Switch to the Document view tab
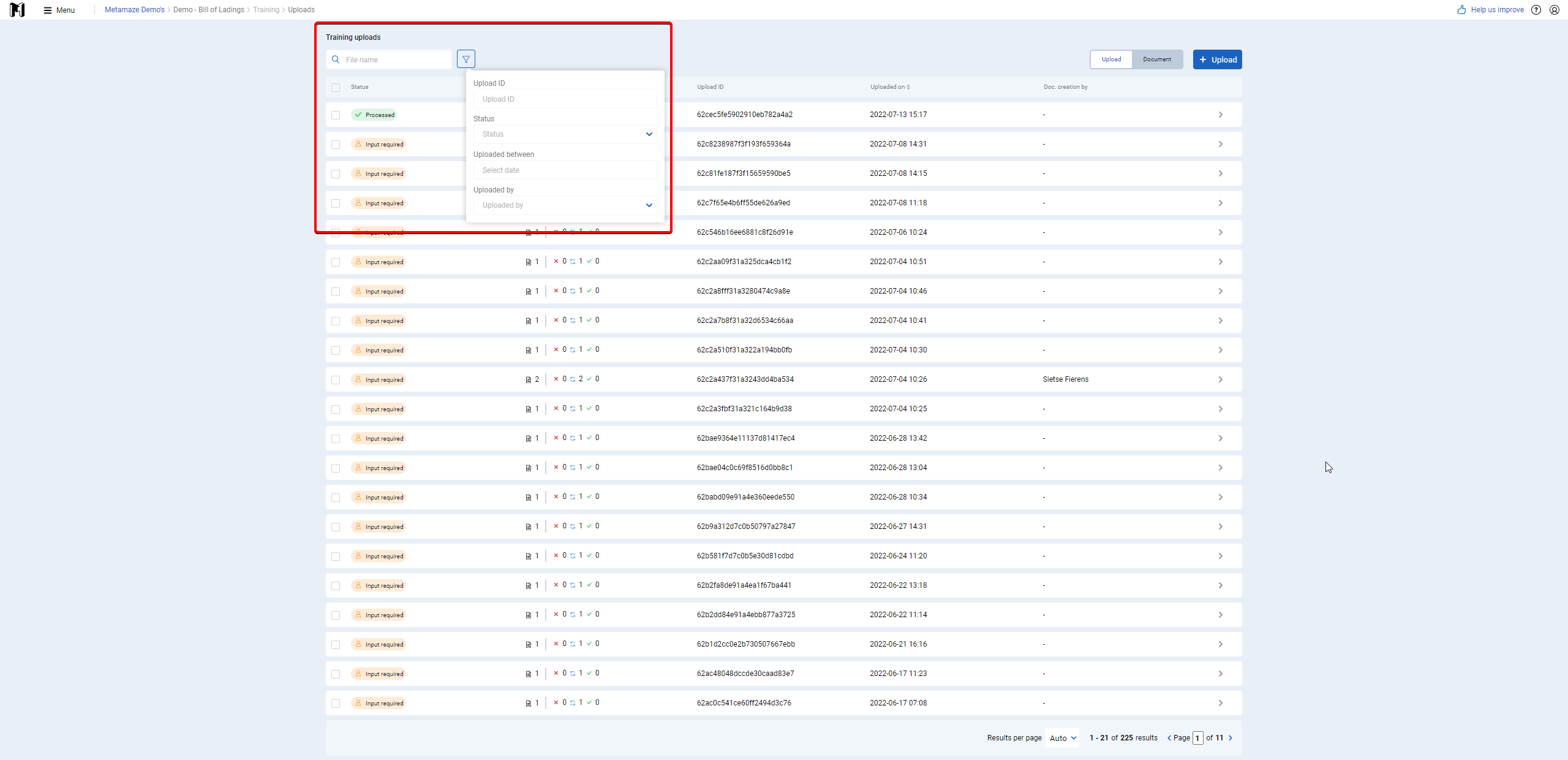1568x760 pixels. pyautogui.click(x=1157, y=59)
